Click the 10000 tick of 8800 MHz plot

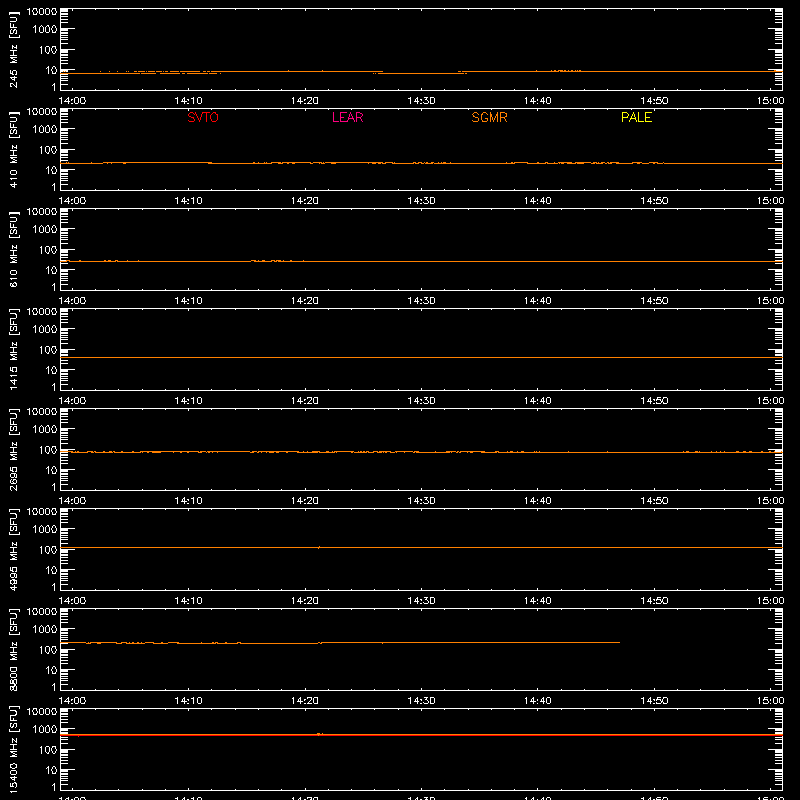click(x=42, y=612)
